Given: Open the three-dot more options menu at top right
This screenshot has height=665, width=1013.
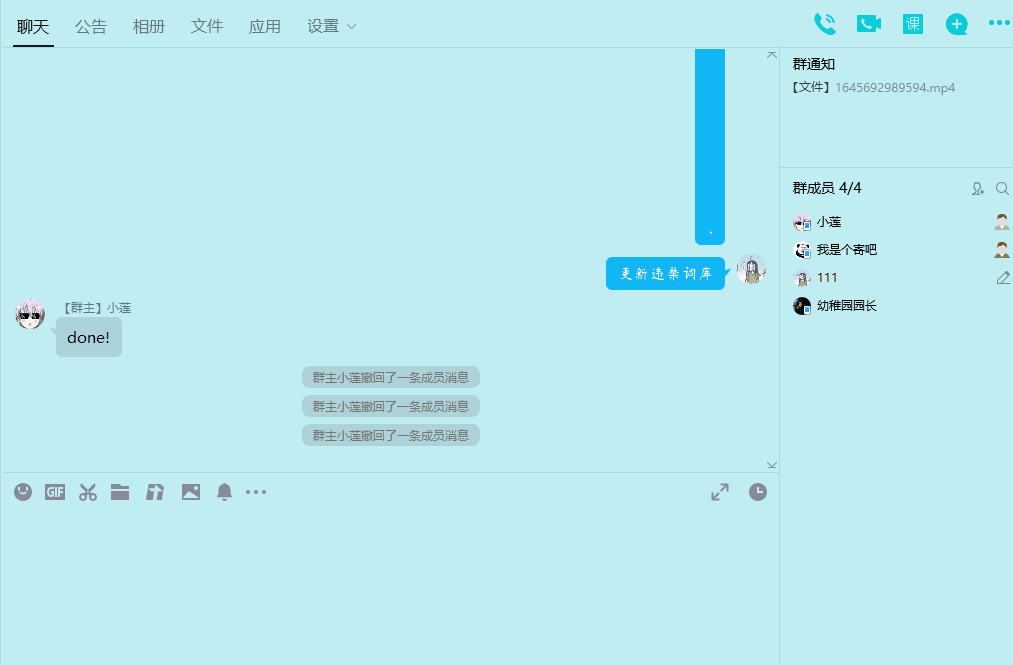Looking at the screenshot, I should click(999, 23).
